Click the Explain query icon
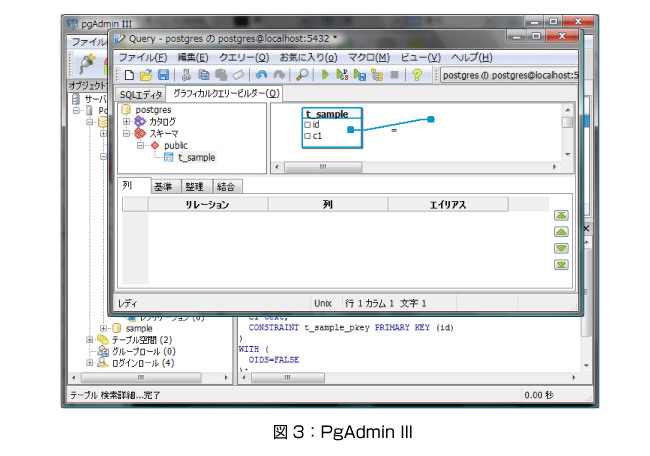 point(377,75)
